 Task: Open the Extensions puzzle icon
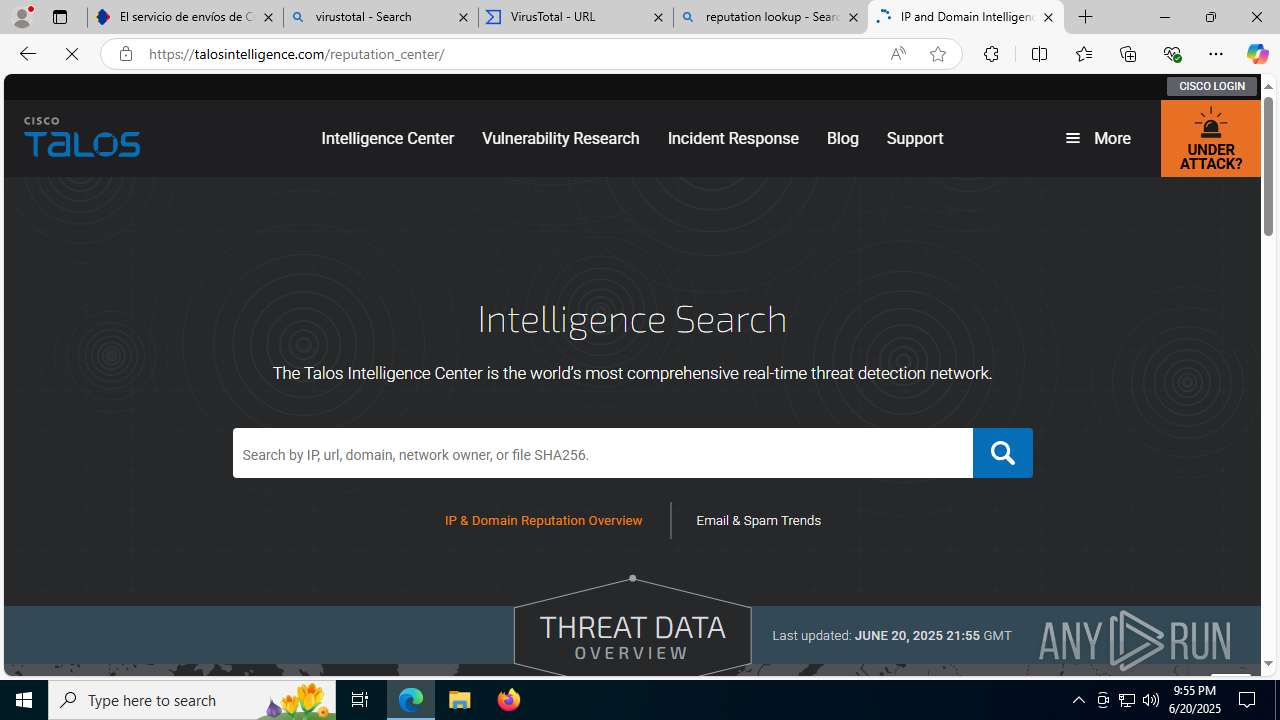click(x=991, y=54)
